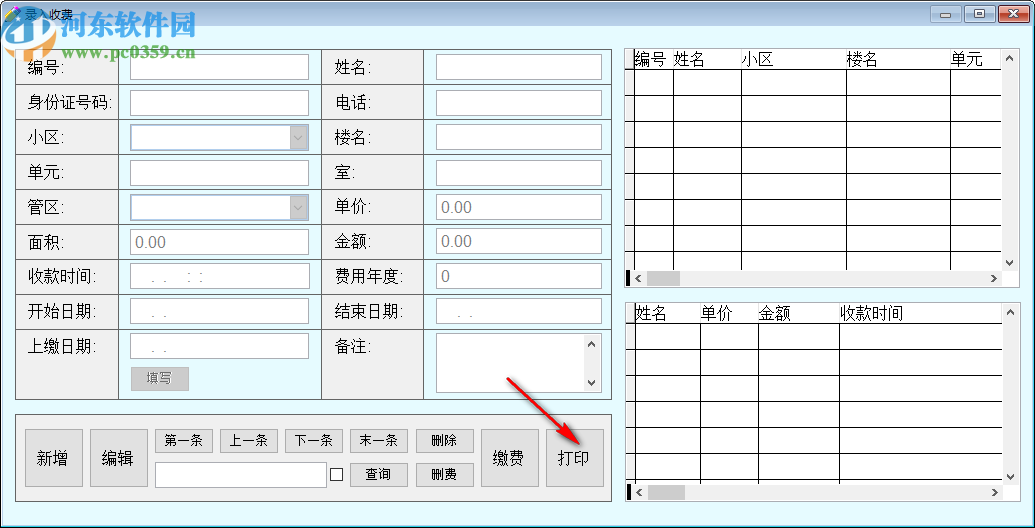Focus the 结束日期 field
The height and width of the screenshot is (528, 1035).
point(519,312)
